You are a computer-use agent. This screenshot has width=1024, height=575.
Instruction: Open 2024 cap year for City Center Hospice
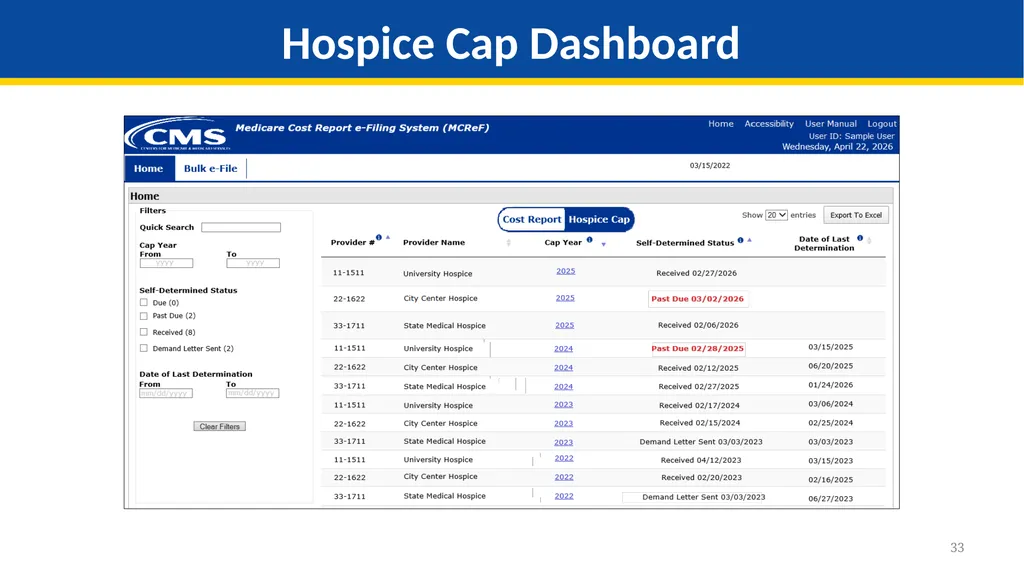[x=564, y=368]
